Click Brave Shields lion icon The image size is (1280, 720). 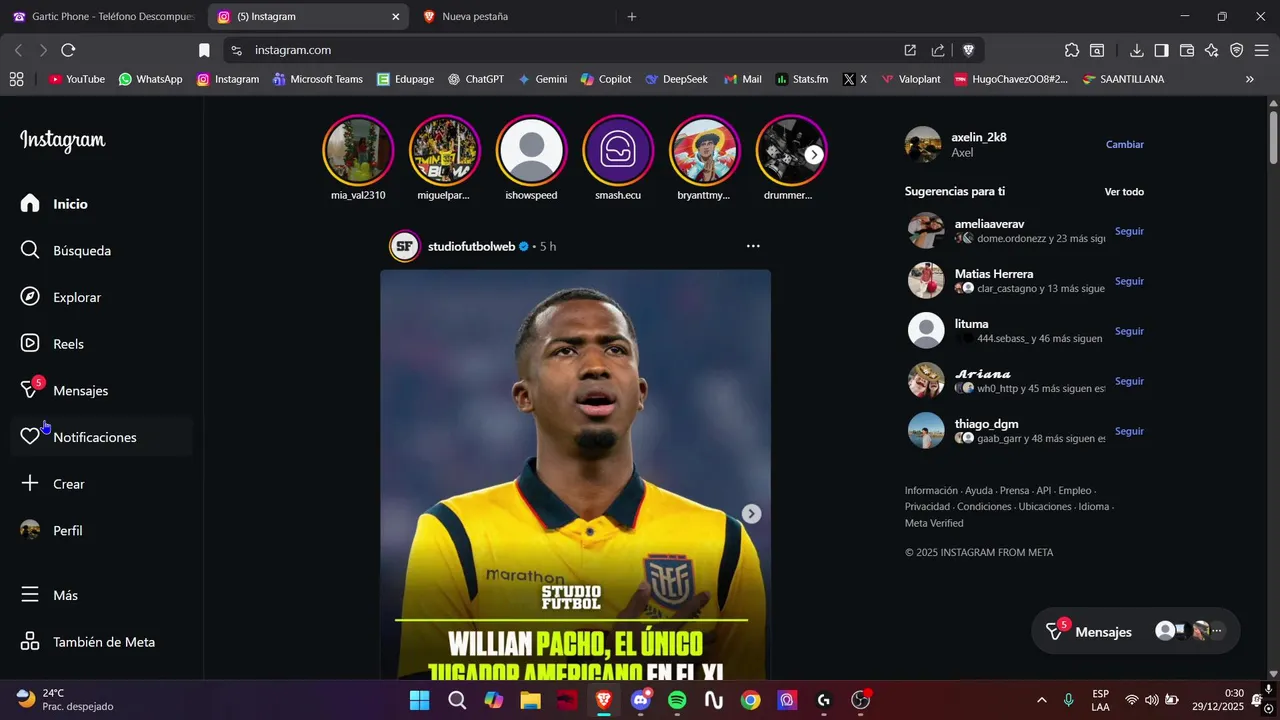(968, 50)
